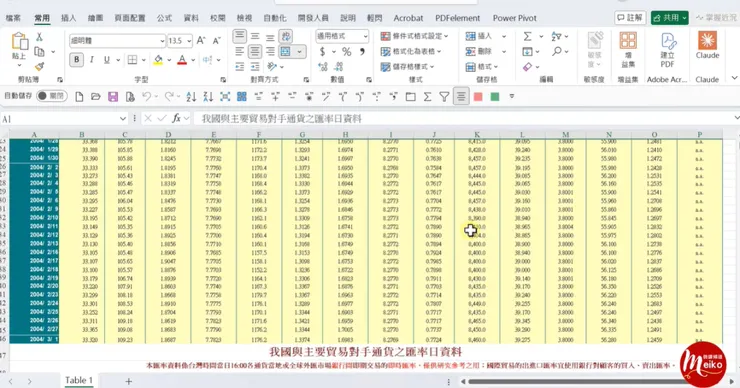Open the Power Pivot ribbon tab
This screenshot has height=388, width=740.
click(514, 18)
